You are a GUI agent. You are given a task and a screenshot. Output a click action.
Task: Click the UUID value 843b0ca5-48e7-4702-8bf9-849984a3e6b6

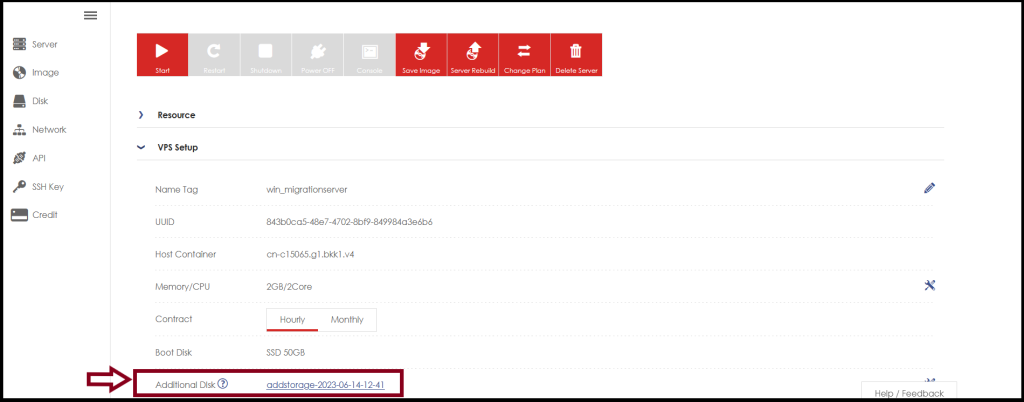[350, 222]
